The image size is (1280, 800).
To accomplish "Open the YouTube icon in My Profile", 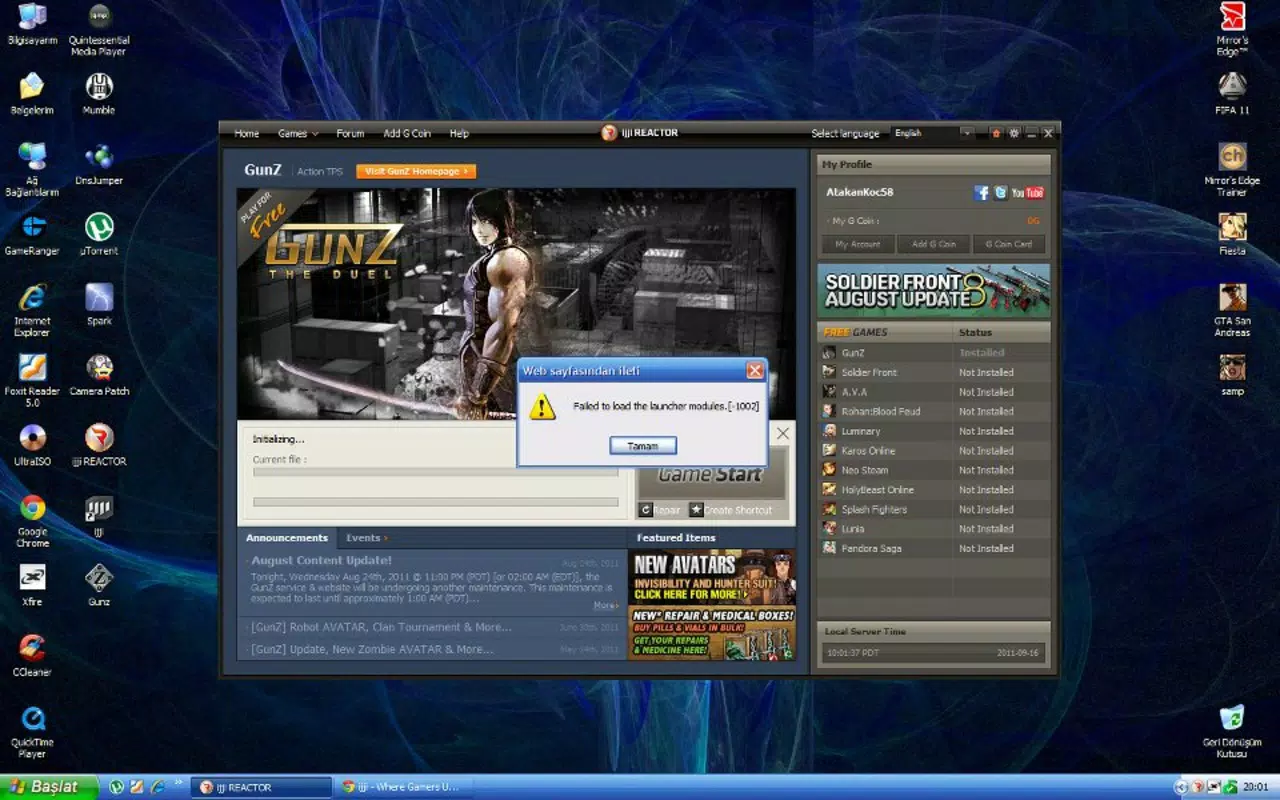I will pyautogui.click(x=1027, y=192).
